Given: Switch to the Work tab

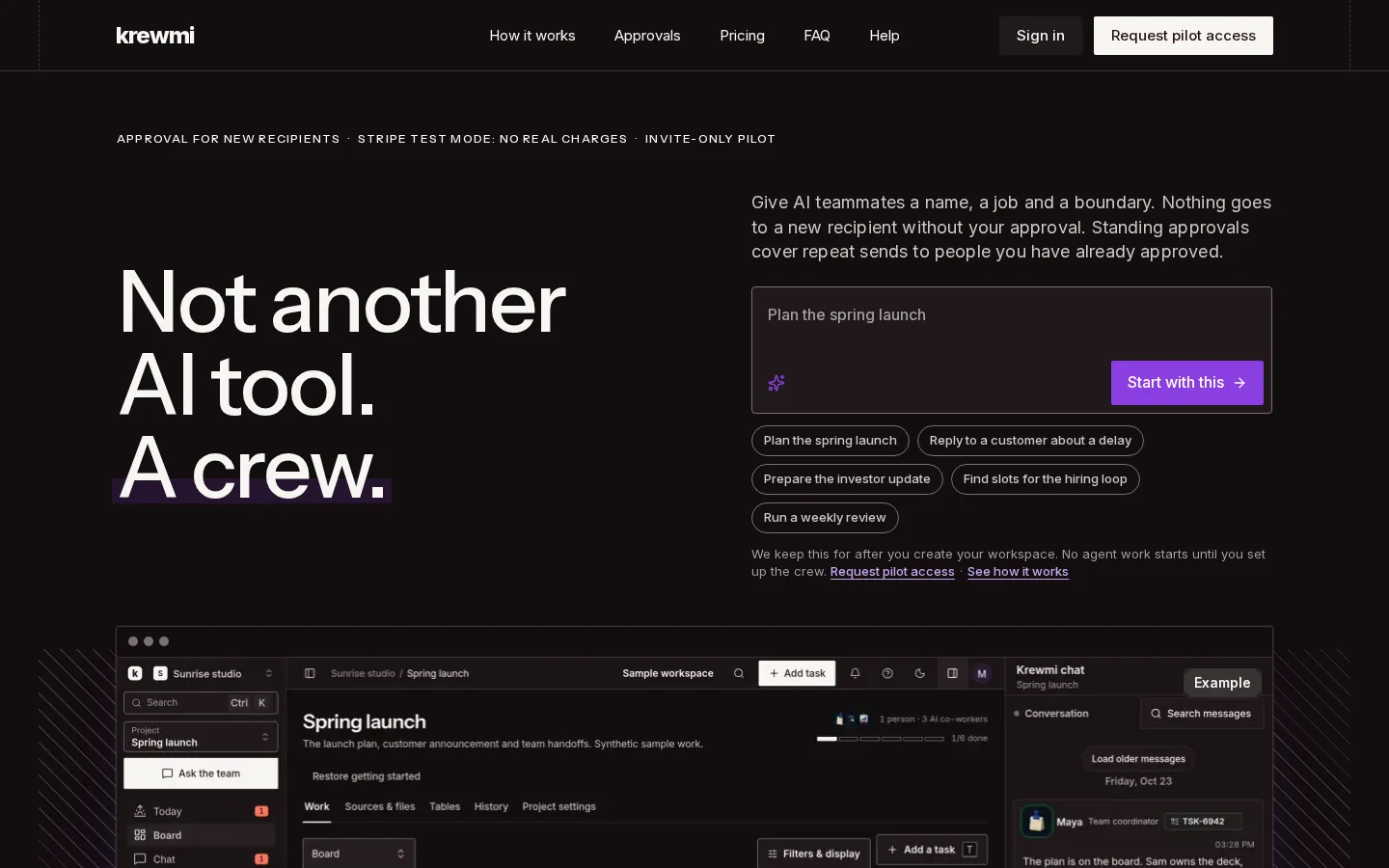Looking at the screenshot, I should tap(316, 806).
